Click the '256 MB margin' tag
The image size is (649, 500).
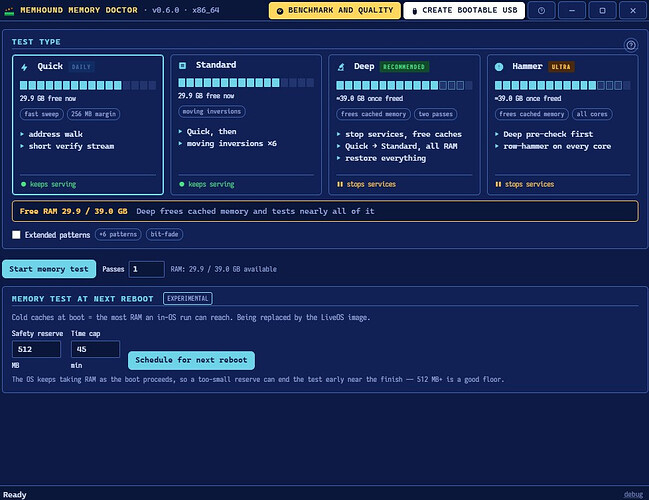pos(94,114)
